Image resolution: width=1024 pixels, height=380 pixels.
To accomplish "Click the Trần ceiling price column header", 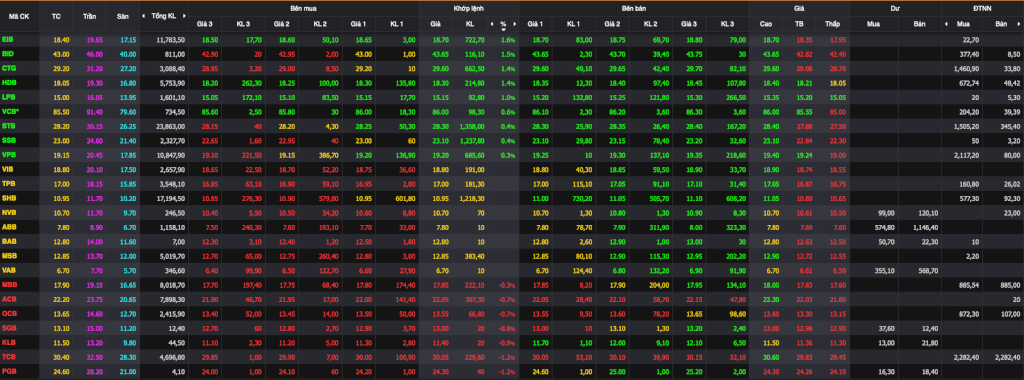I will click(89, 16).
